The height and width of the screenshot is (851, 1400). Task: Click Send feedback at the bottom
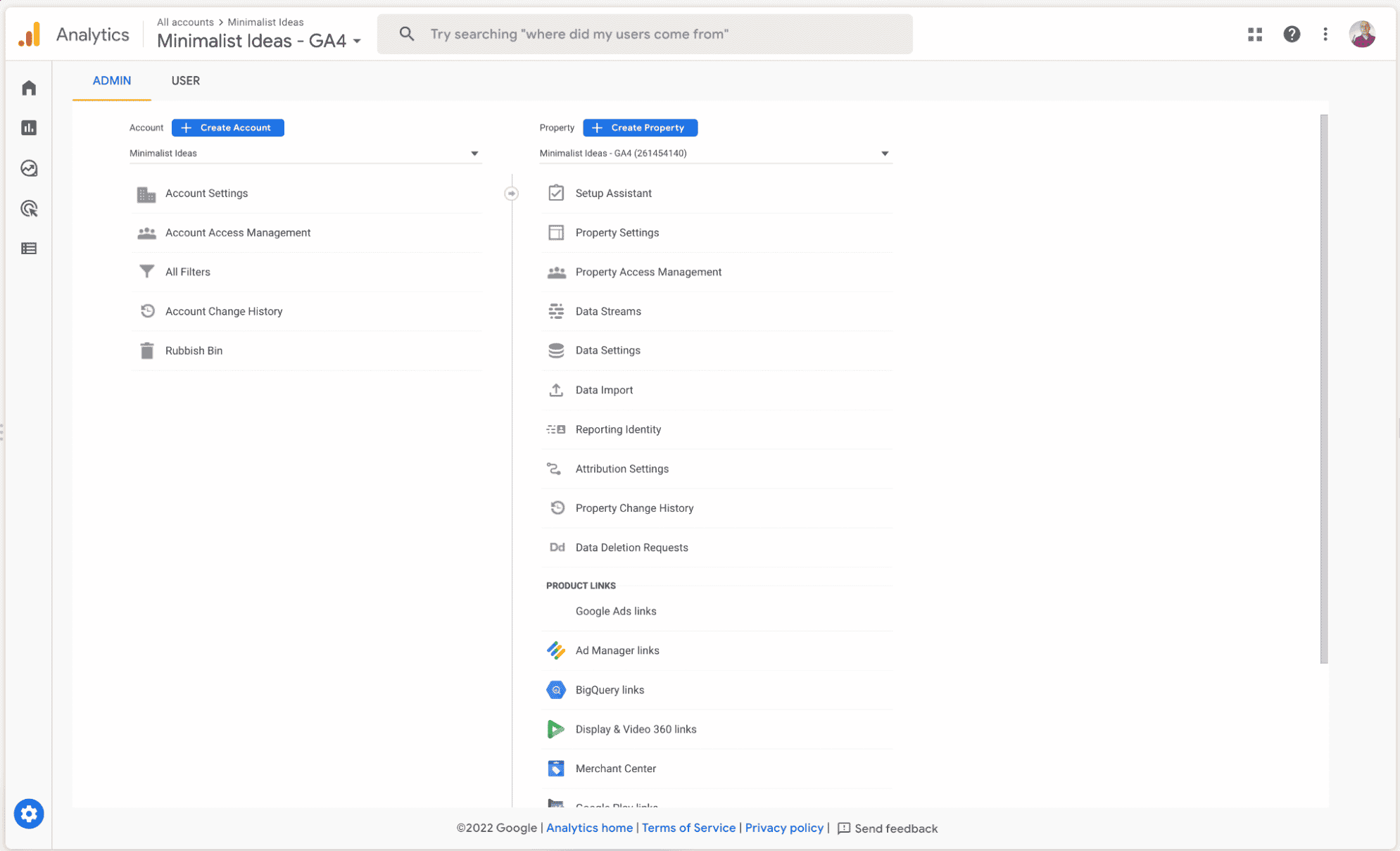896,828
